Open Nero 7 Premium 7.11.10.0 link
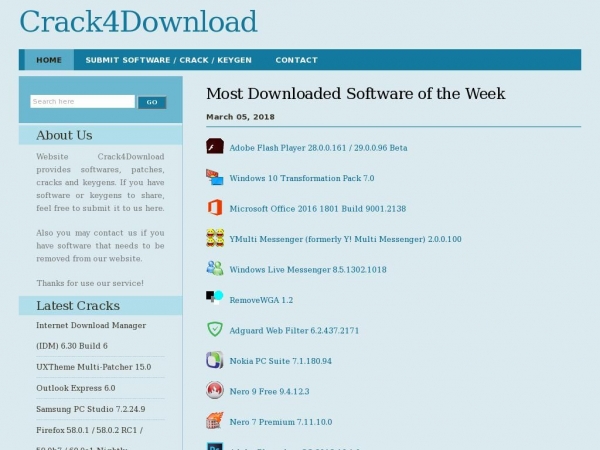The height and width of the screenshot is (450, 600). point(281,422)
